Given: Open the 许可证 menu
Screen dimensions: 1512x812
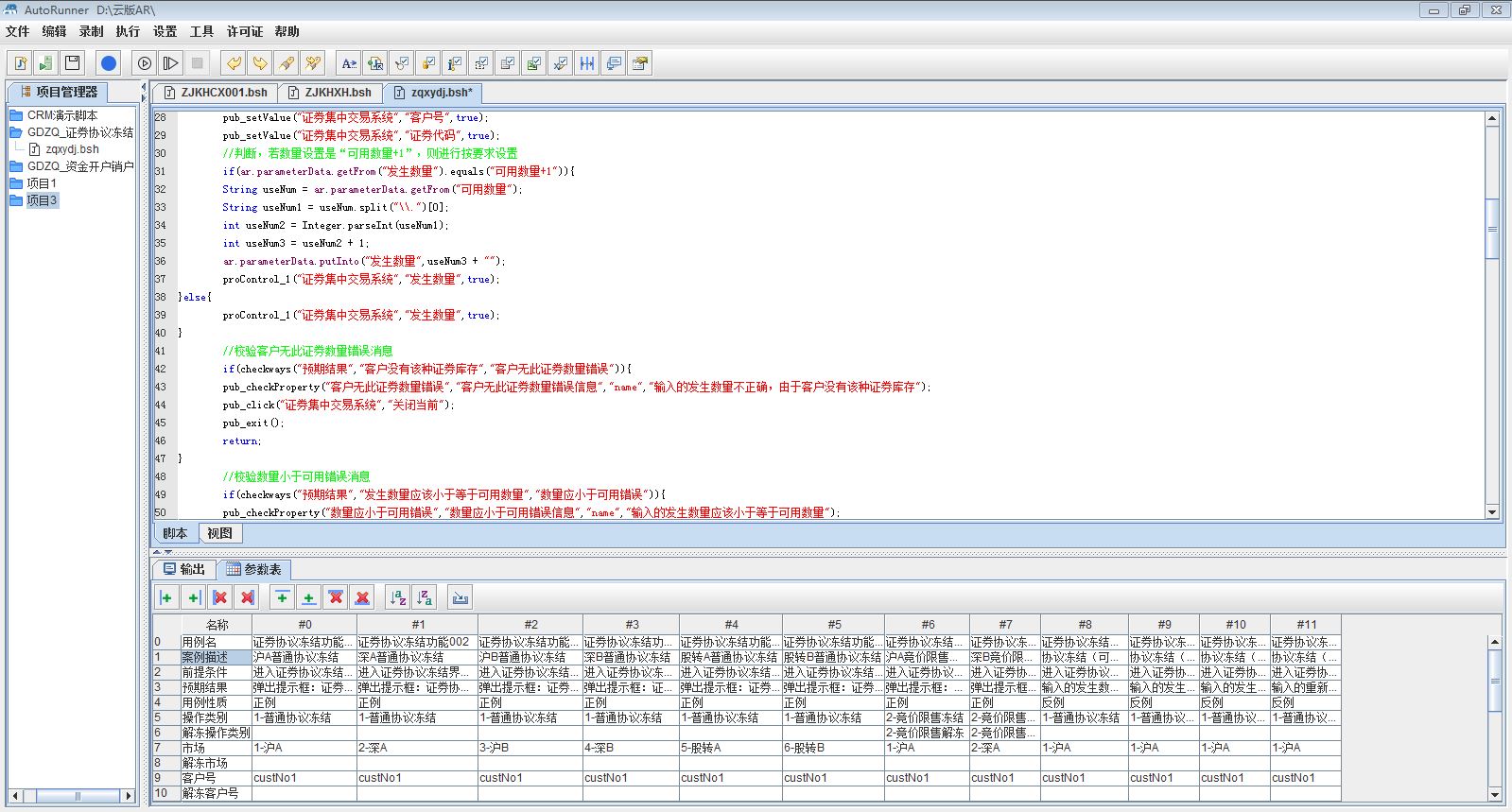Looking at the screenshot, I should point(244,31).
